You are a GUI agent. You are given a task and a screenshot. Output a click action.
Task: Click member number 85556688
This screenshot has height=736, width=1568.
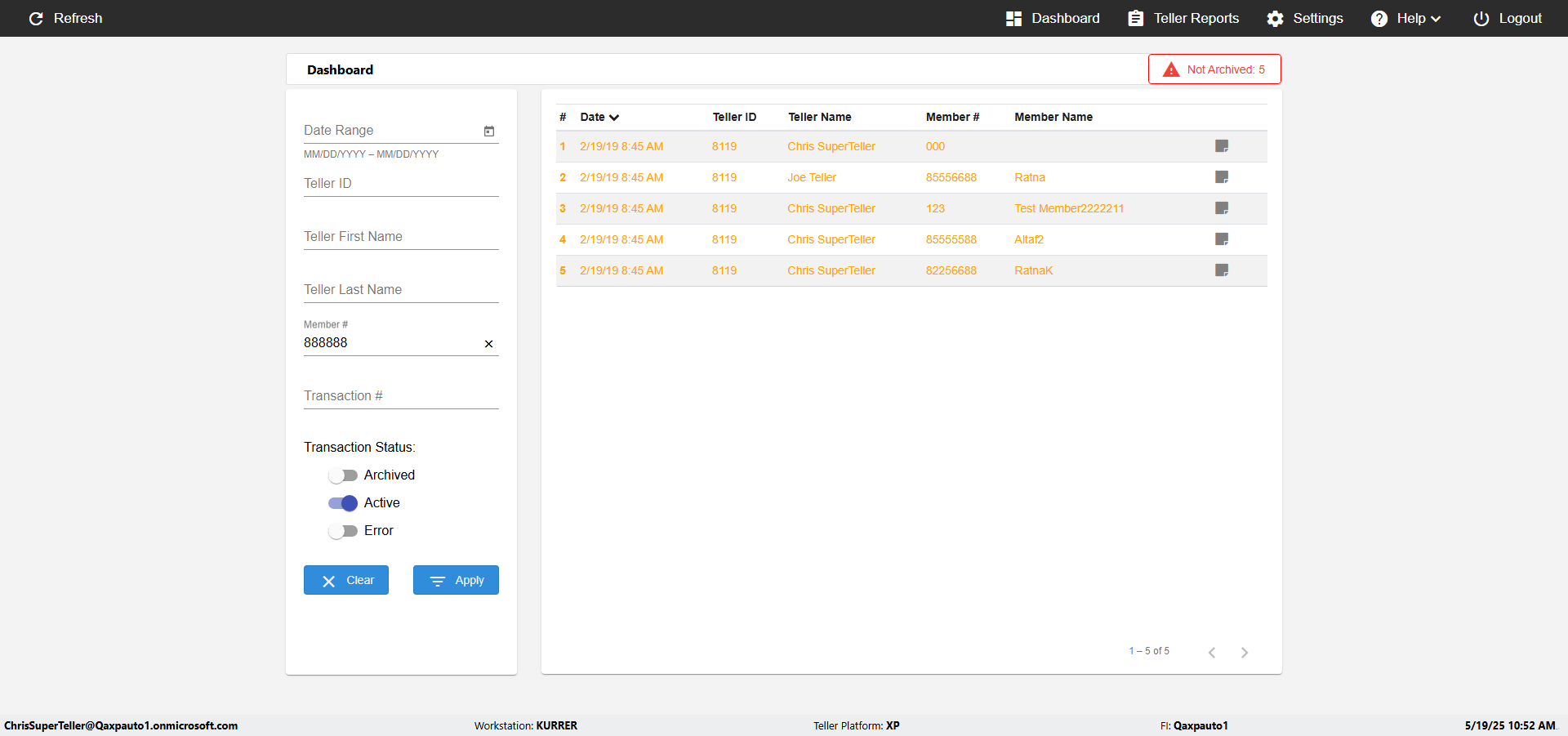click(x=951, y=177)
